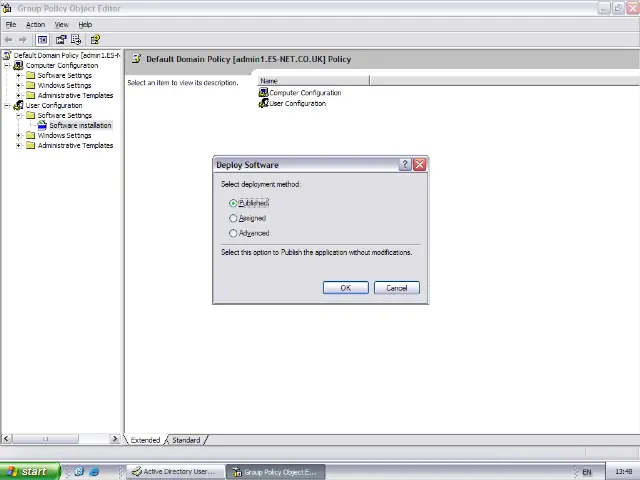This screenshot has width=640, height=480.
Task: Click Computer Configuration's Software Settings folder icon
Action: (x=31, y=75)
